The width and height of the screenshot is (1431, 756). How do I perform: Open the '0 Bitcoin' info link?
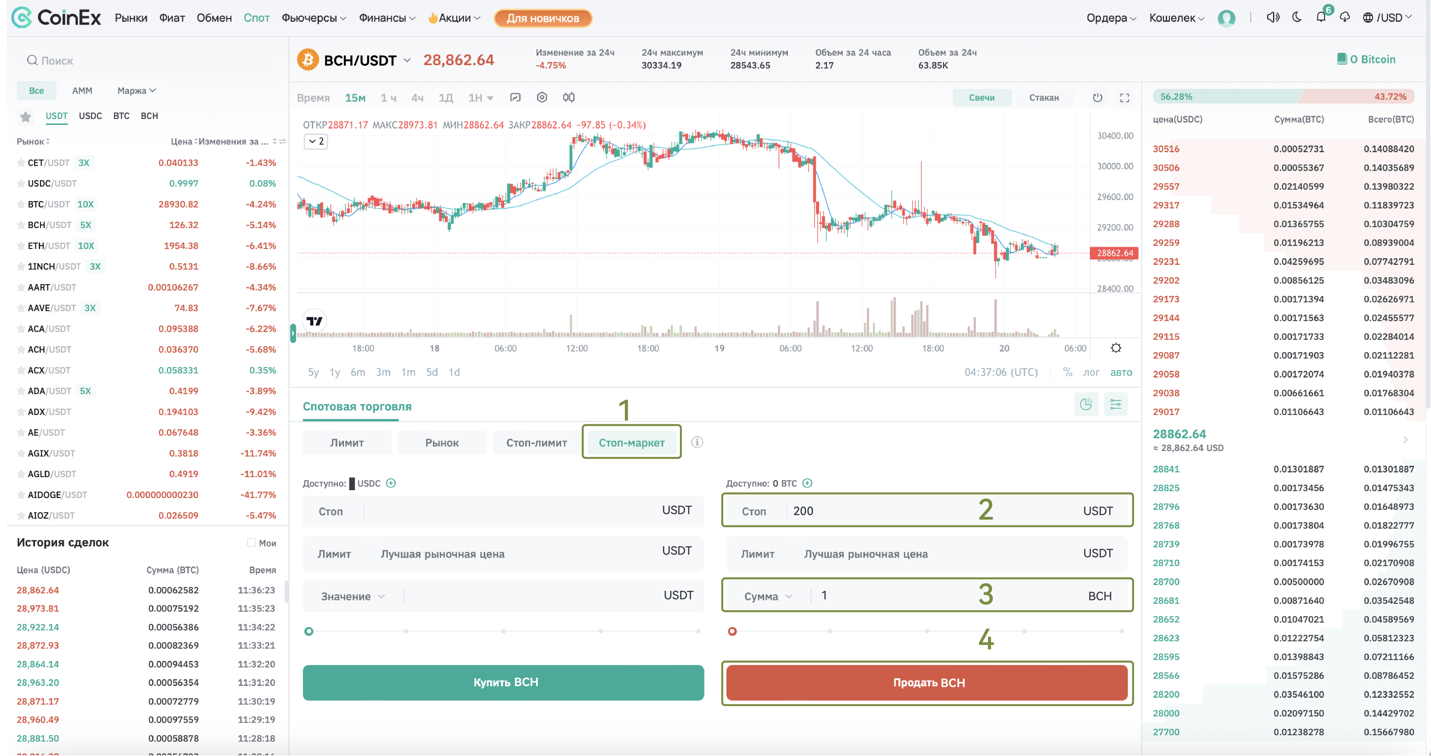tap(1366, 59)
